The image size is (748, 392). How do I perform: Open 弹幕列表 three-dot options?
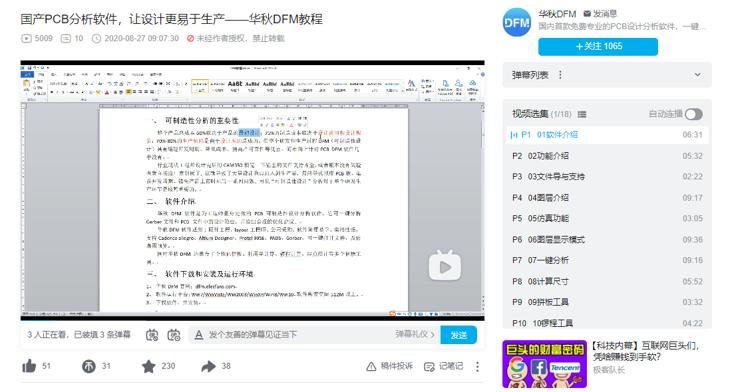(560, 75)
